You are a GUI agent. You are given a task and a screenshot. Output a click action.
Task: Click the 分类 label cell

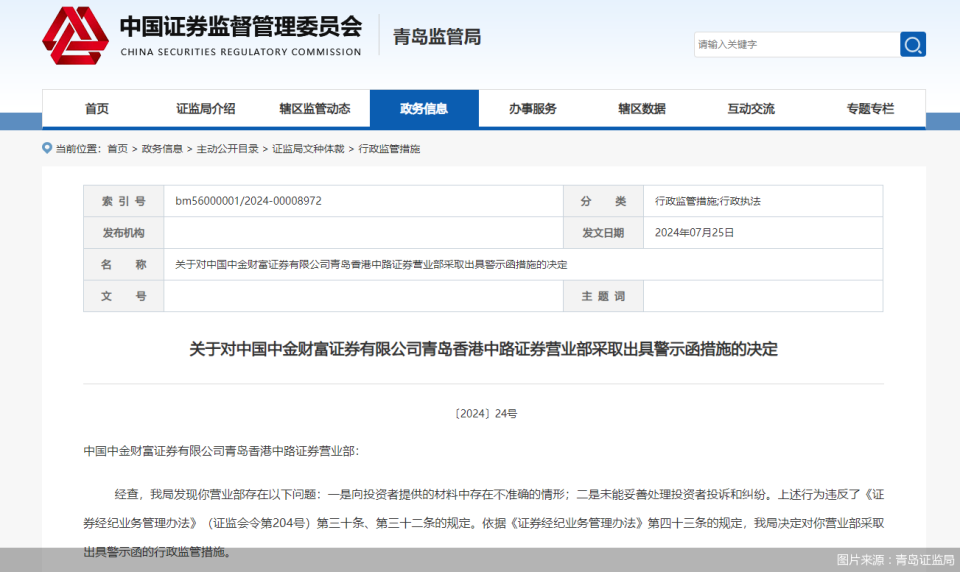(x=603, y=201)
